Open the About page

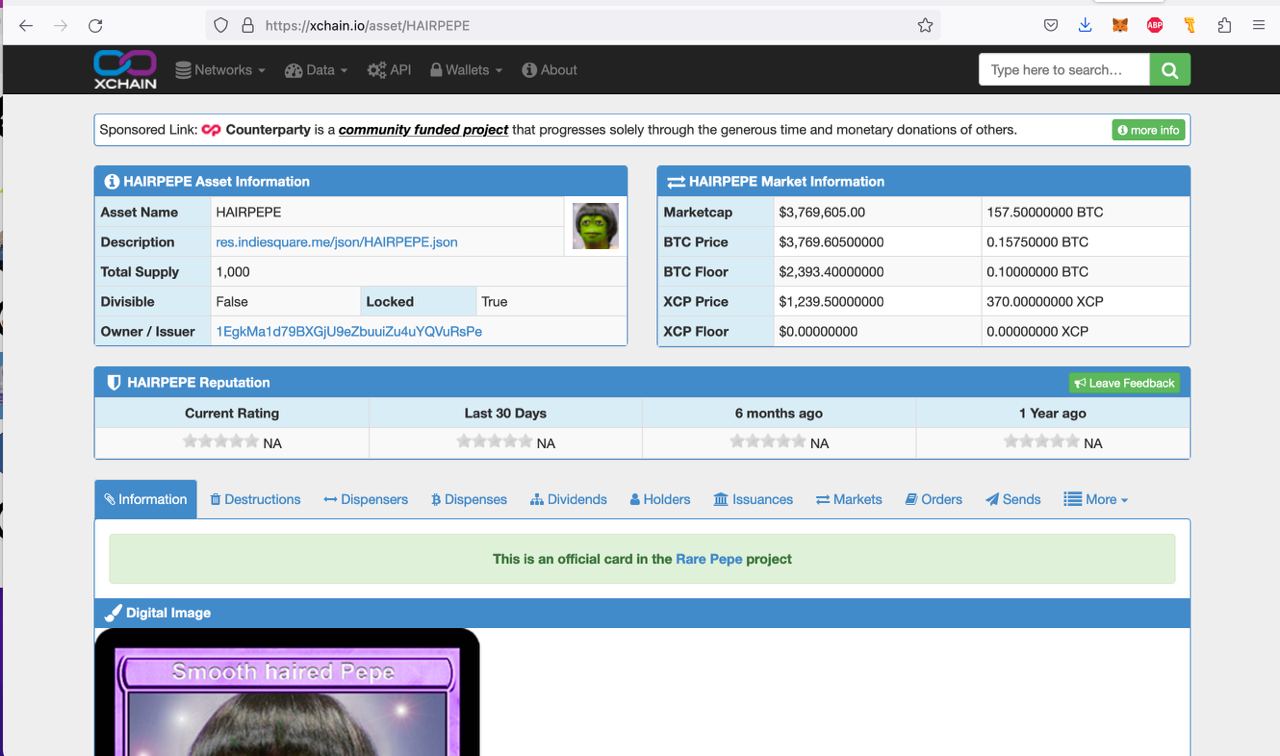[x=550, y=70]
